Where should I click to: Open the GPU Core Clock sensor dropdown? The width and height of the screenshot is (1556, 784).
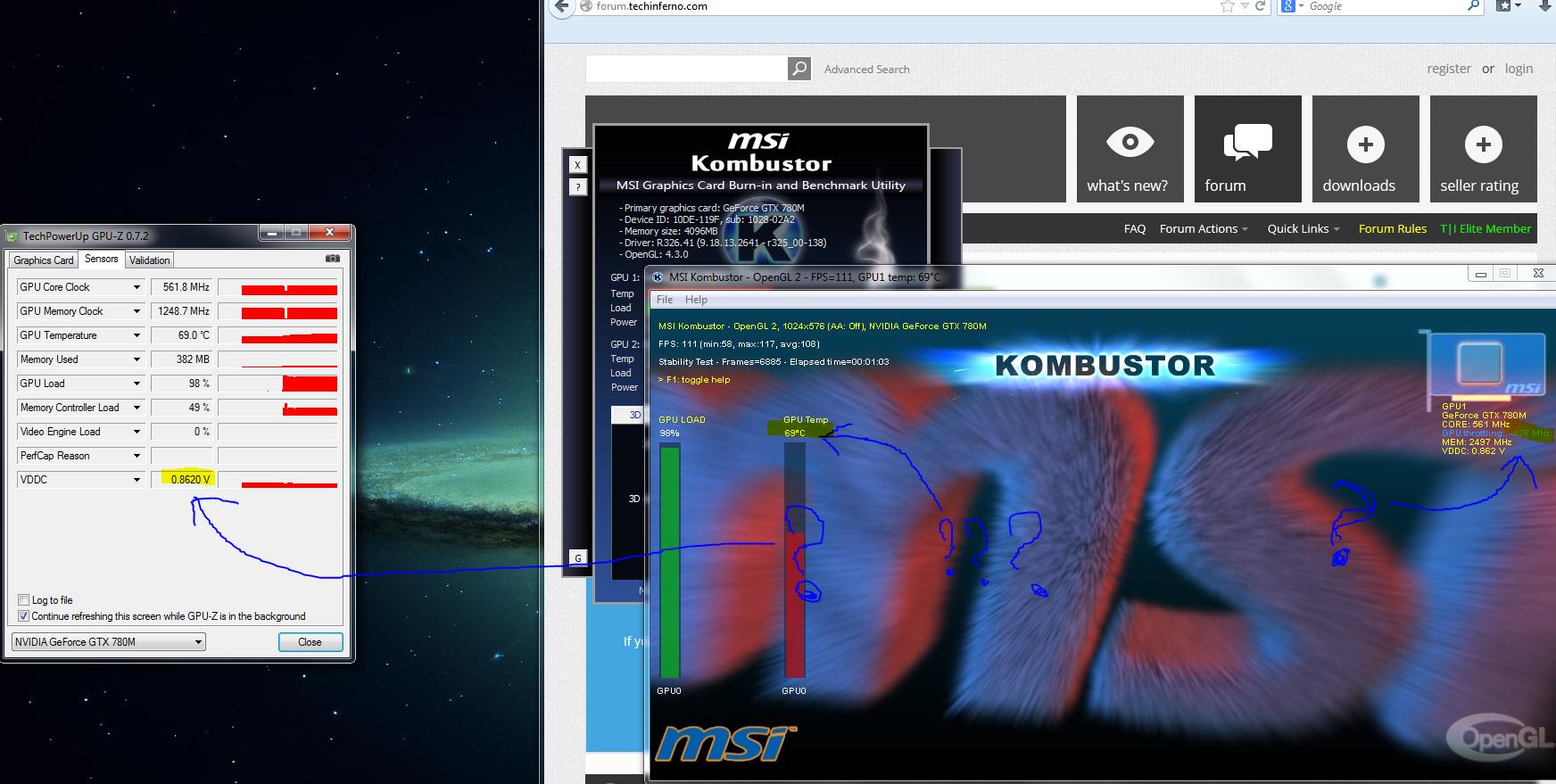[137, 287]
